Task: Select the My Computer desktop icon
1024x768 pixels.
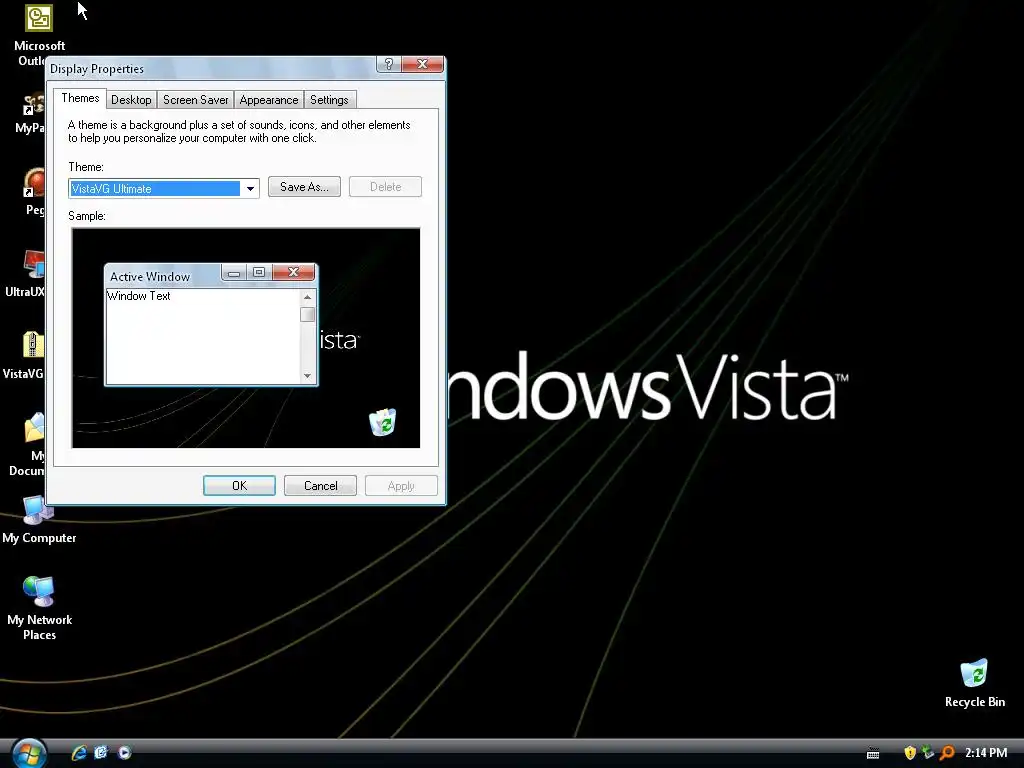Action: (x=39, y=520)
